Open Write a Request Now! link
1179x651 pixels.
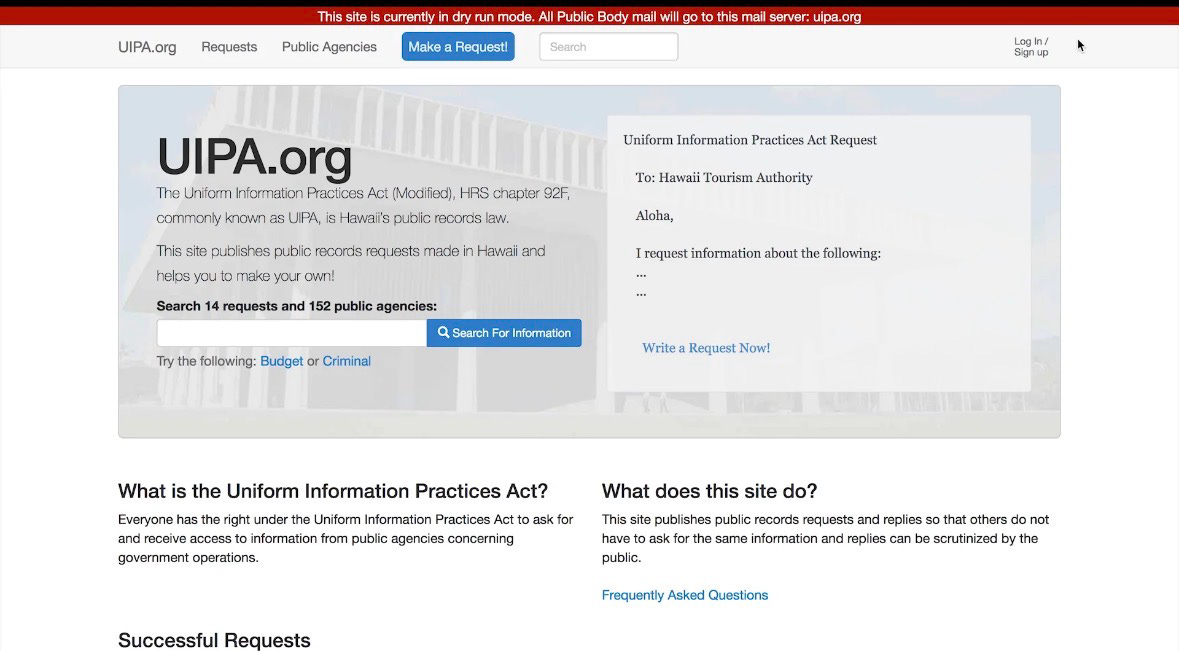(706, 348)
